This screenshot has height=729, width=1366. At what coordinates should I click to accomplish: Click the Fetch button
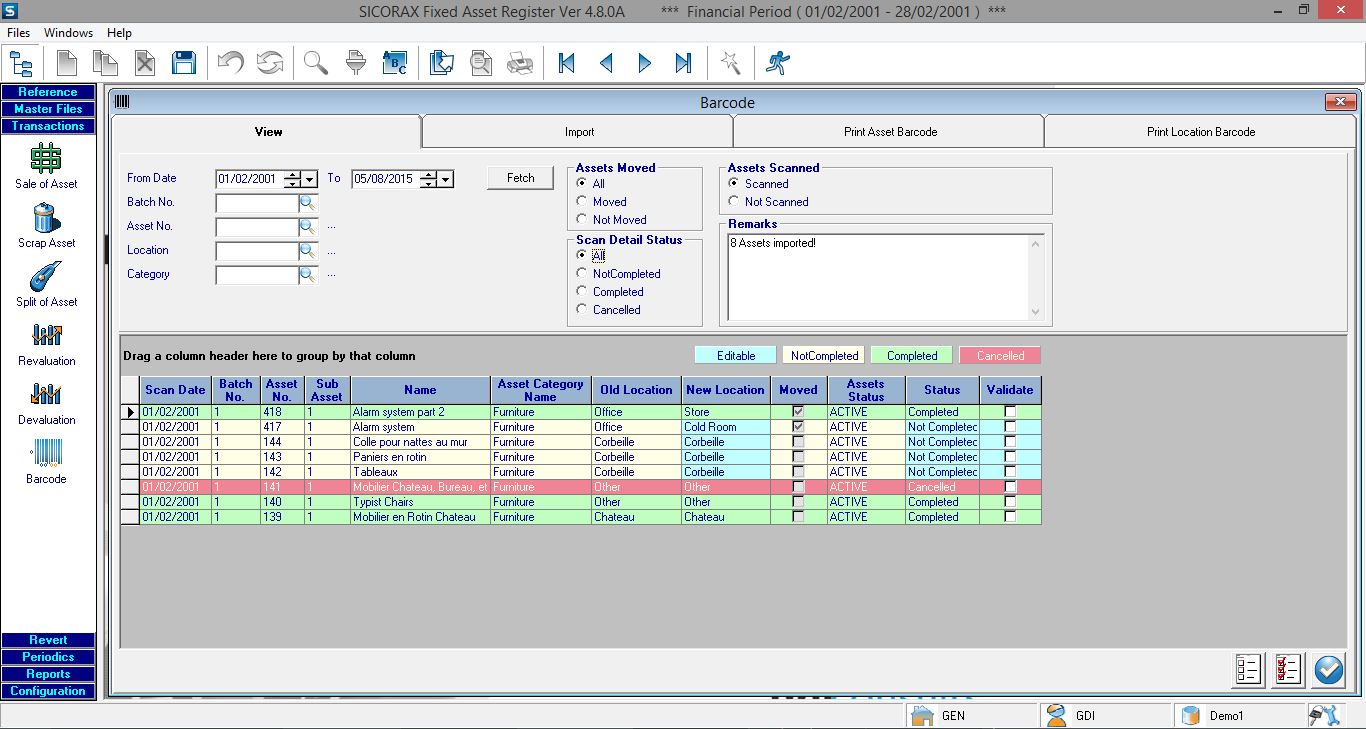coord(520,178)
